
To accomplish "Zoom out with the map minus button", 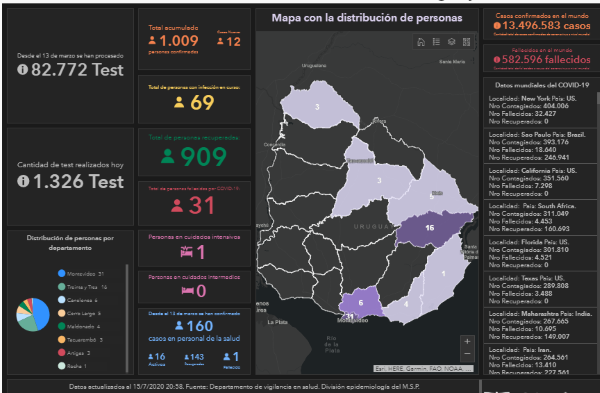I will pos(467,354).
